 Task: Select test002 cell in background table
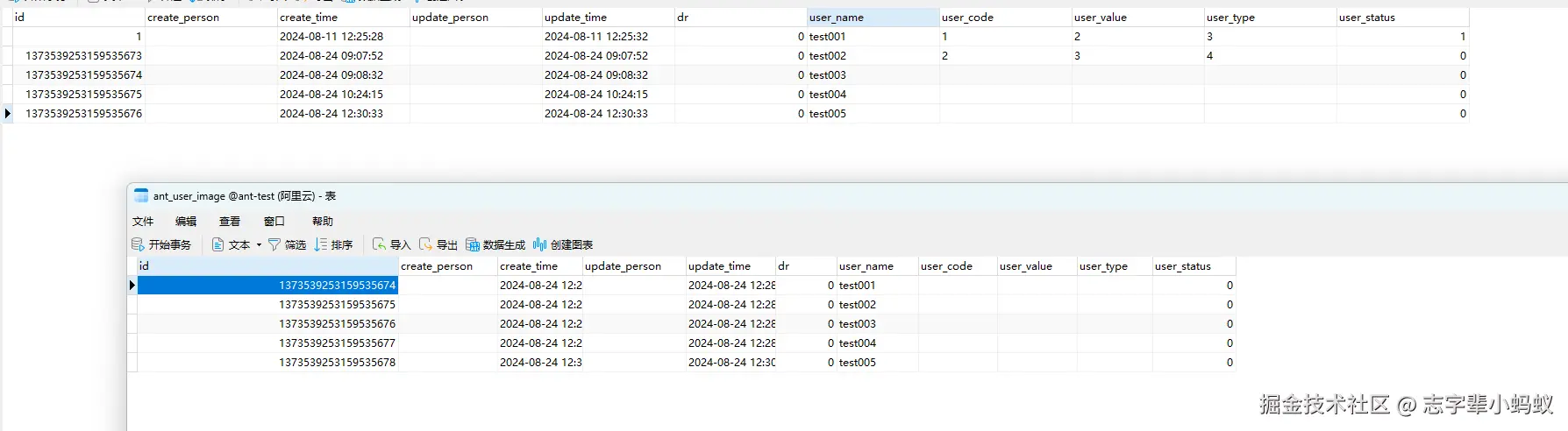873,56
